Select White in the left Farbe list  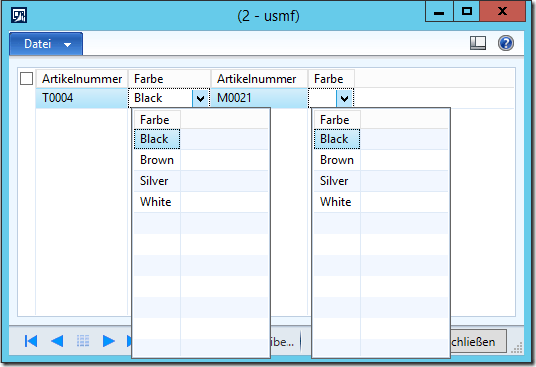point(157,202)
